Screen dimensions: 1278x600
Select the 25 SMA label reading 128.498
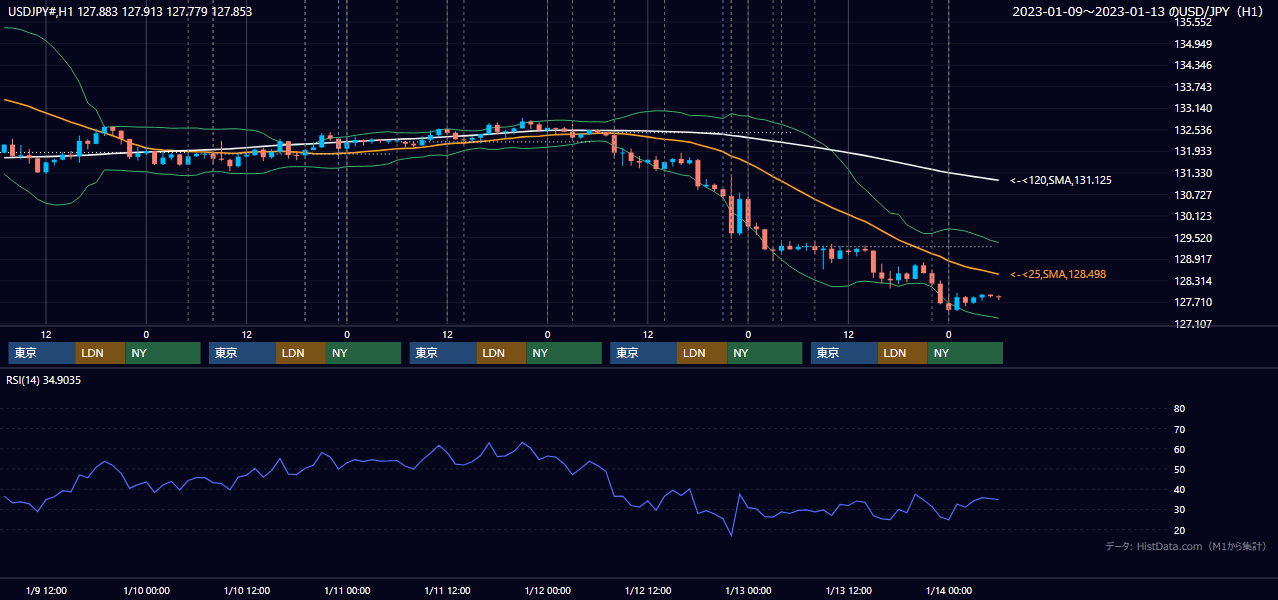[x=1058, y=274]
